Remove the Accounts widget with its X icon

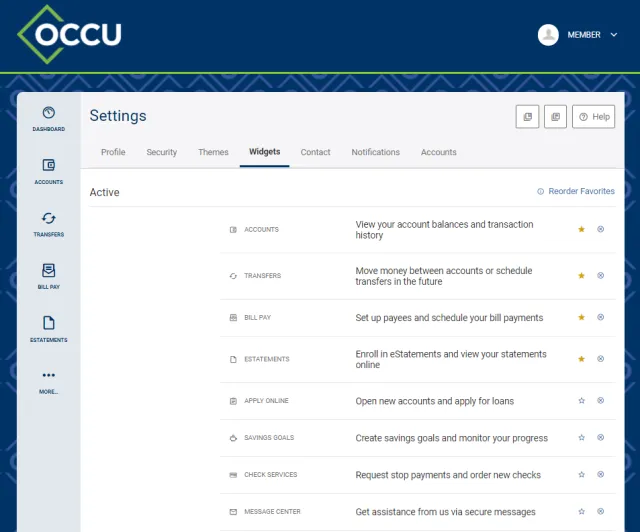600,229
